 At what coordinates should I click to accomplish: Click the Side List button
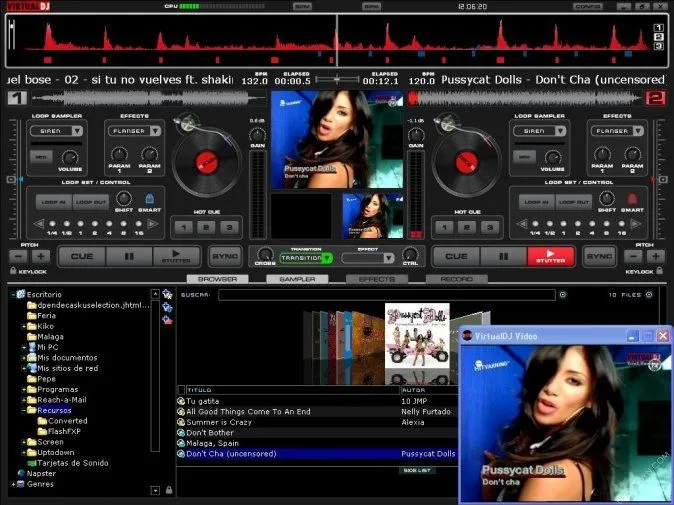pyautogui.click(x=417, y=471)
